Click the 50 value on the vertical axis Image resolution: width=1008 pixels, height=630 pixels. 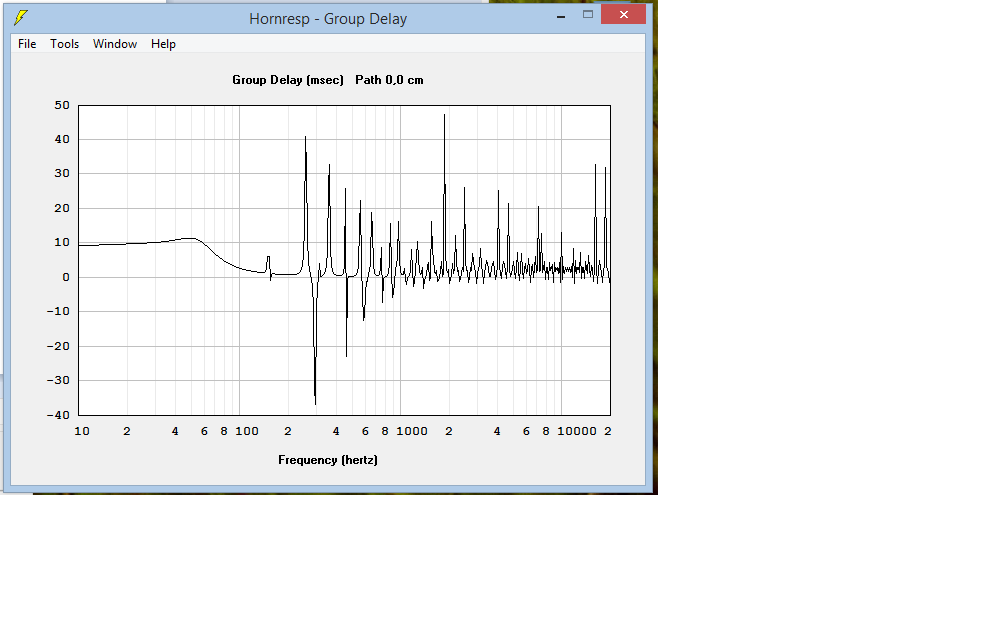tap(62, 105)
